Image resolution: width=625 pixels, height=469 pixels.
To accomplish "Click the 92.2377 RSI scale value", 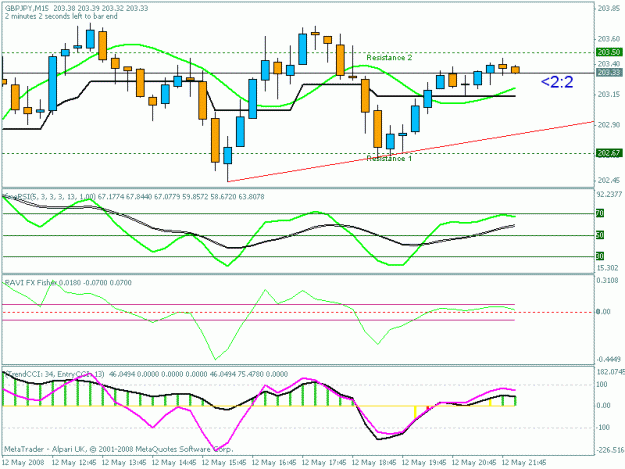I will point(609,194).
